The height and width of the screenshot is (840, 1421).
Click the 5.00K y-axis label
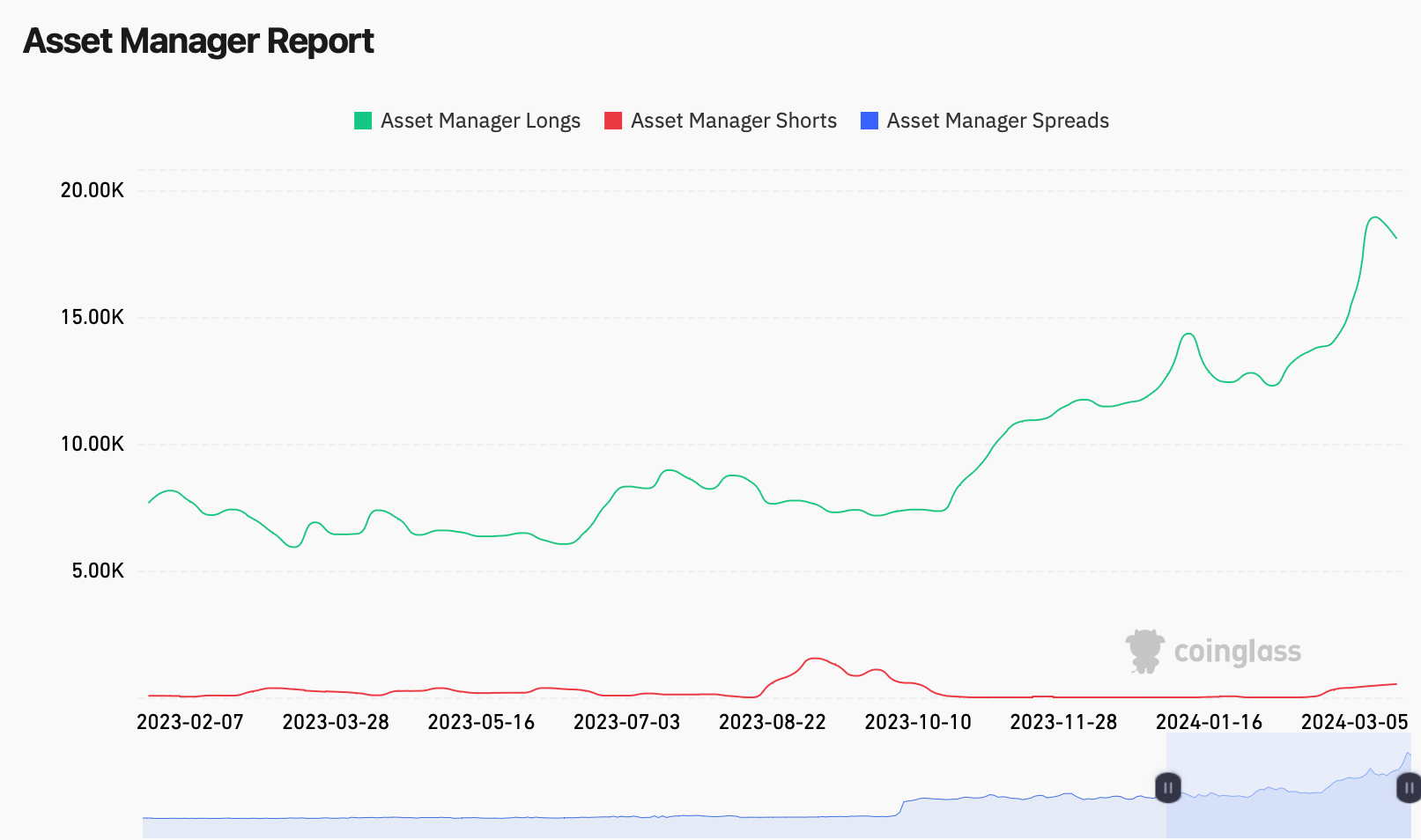click(x=98, y=571)
